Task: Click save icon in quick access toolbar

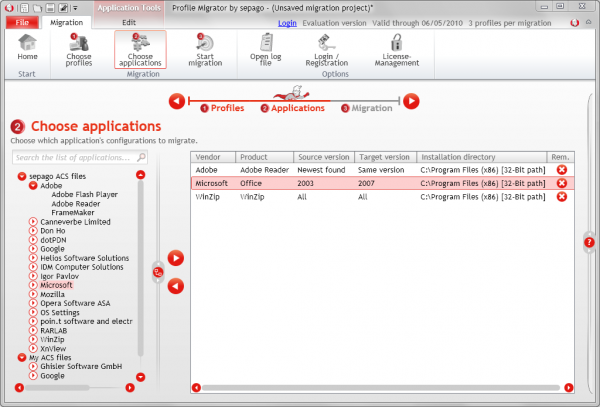Action: click(50, 8)
